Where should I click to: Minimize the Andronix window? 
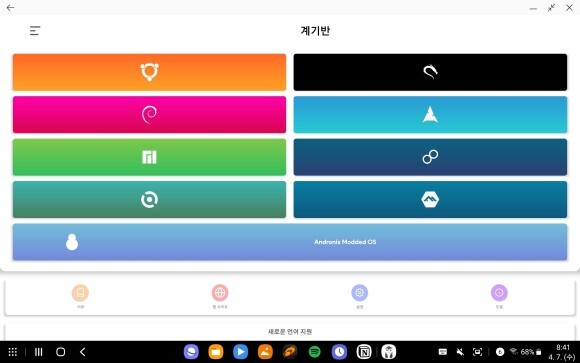[533, 8]
